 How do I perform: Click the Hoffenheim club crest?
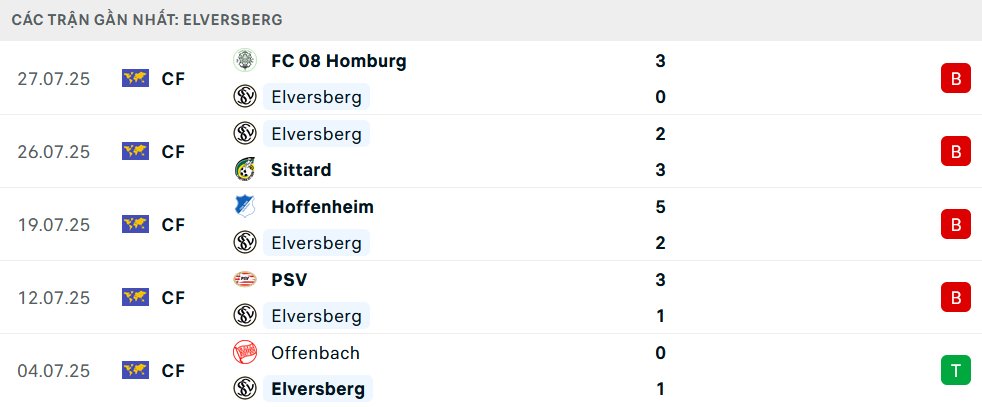coord(245,207)
